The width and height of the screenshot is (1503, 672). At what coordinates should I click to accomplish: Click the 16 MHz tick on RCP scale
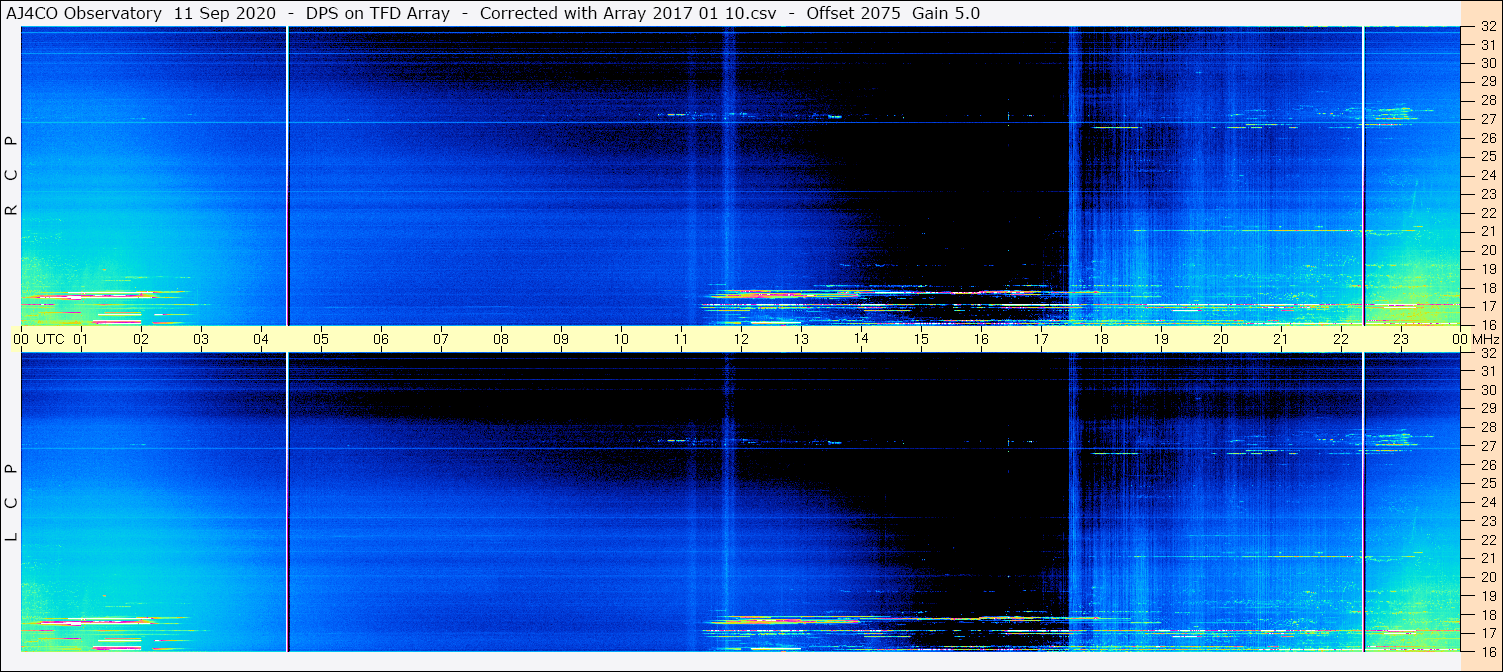tap(1488, 324)
